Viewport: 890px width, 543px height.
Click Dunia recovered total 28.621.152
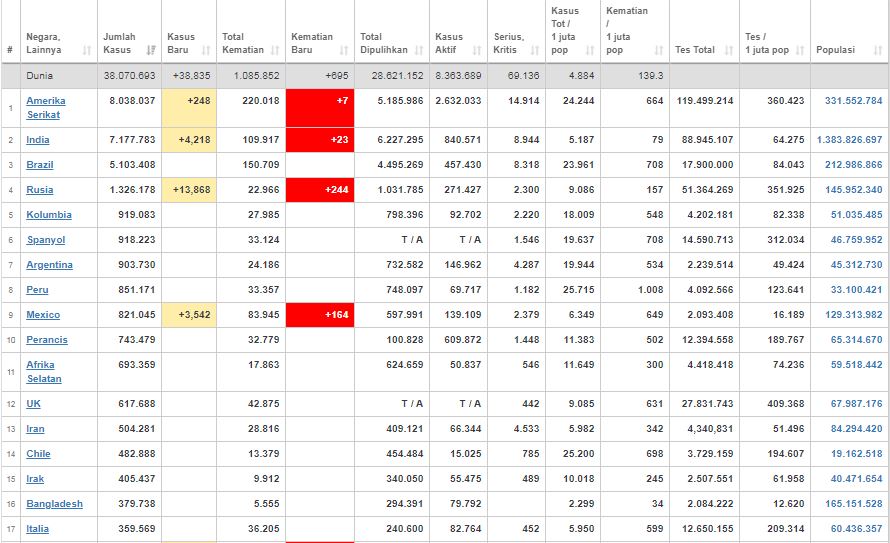pyautogui.click(x=397, y=75)
